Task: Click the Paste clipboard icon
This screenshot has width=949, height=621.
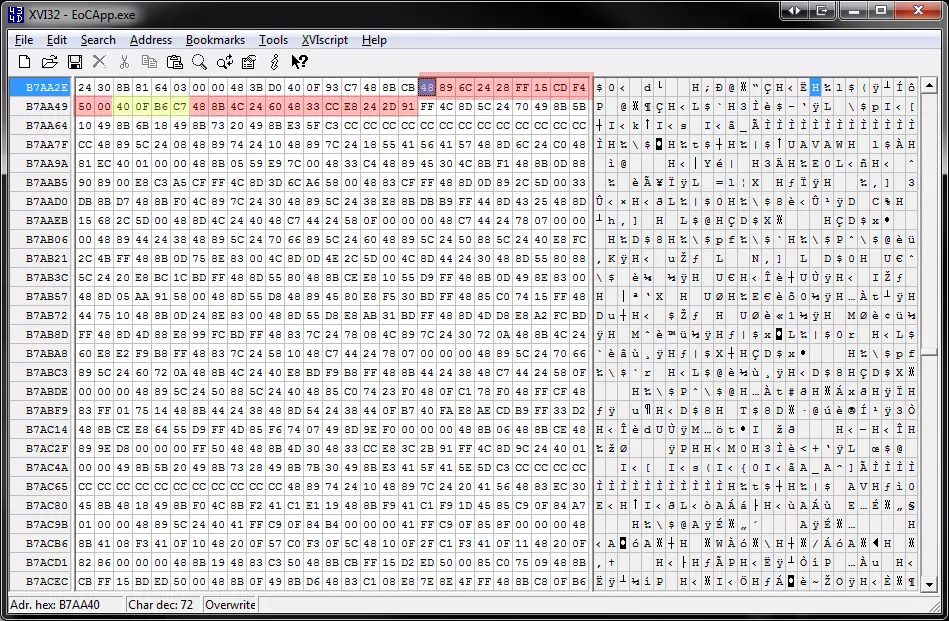Action: click(174, 61)
